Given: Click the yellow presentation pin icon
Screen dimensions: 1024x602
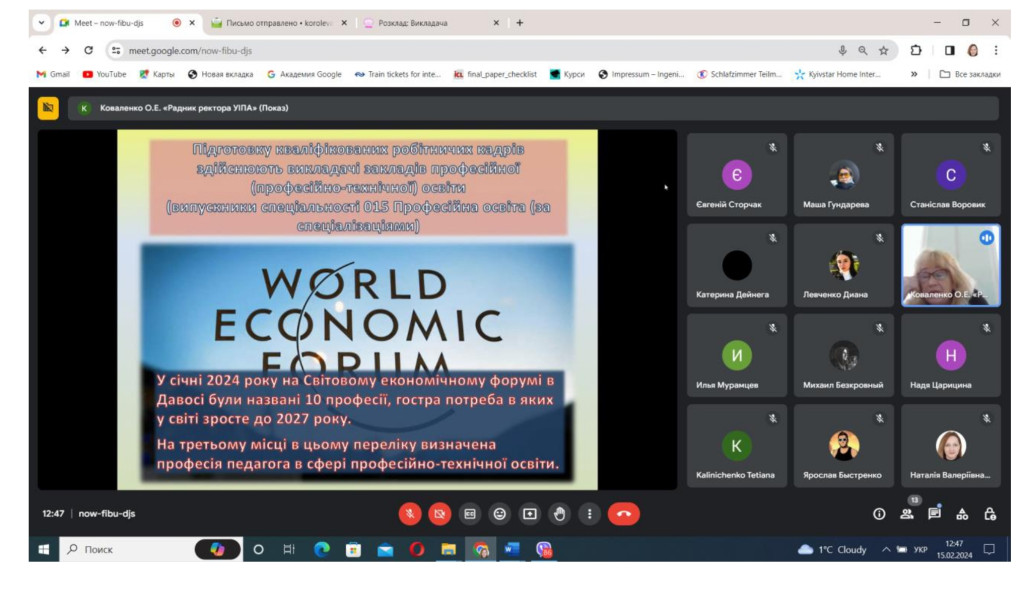Looking at the screenshot, I should [48, 108].
